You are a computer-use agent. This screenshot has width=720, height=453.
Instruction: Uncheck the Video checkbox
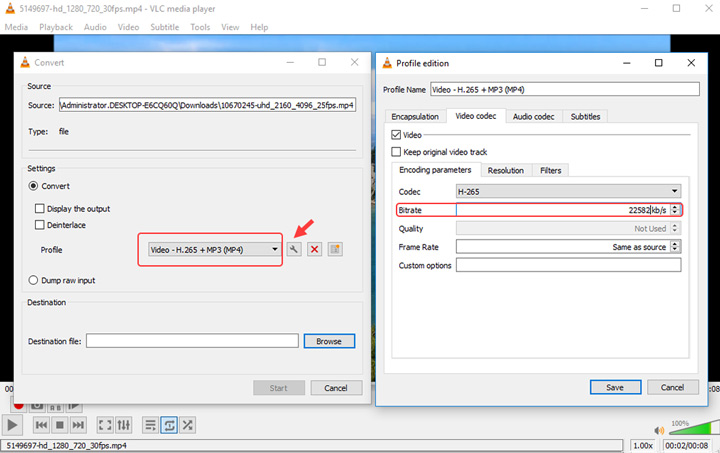(x=396, y=135)
